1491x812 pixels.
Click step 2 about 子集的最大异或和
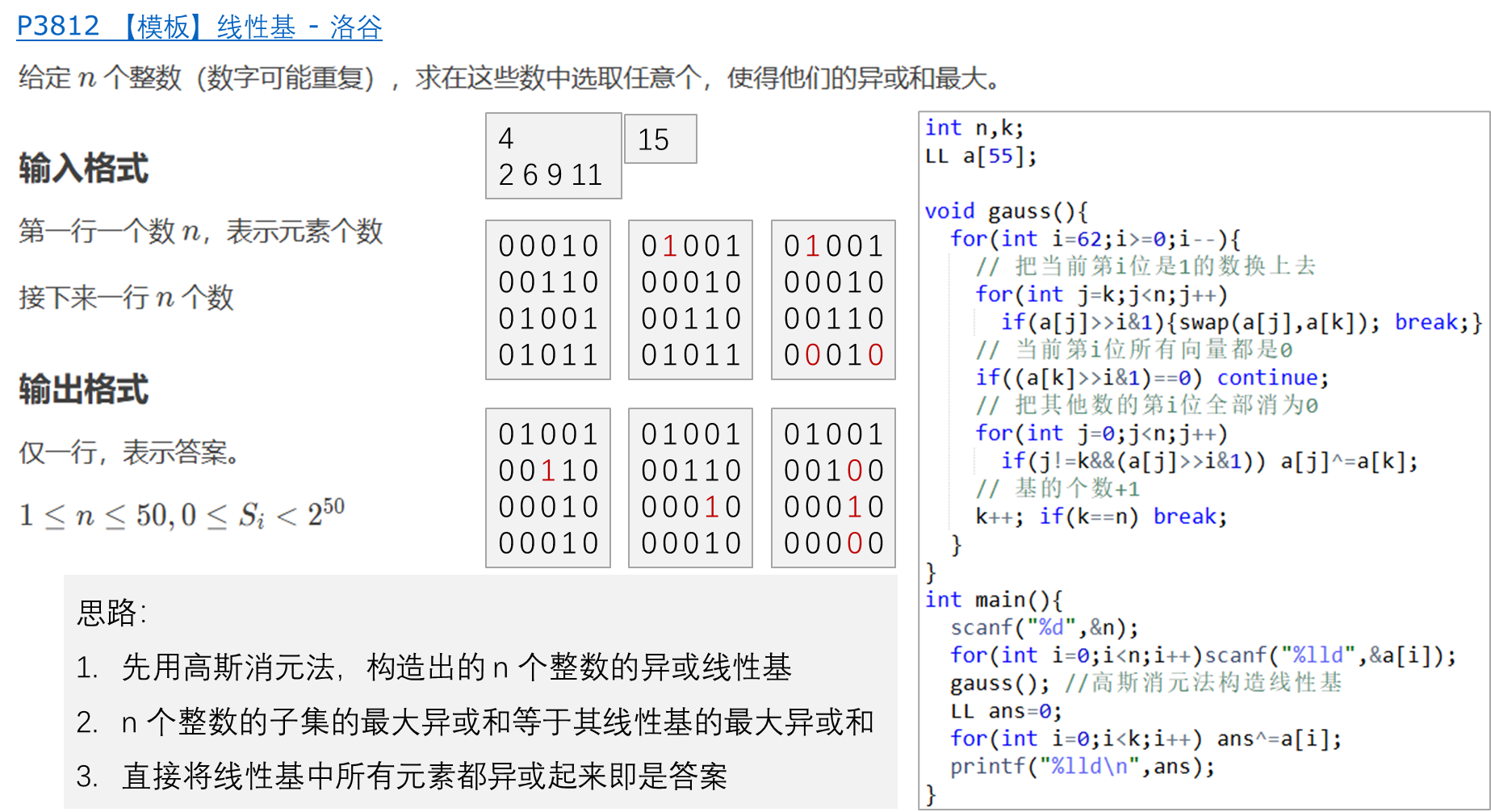[475, 722]
